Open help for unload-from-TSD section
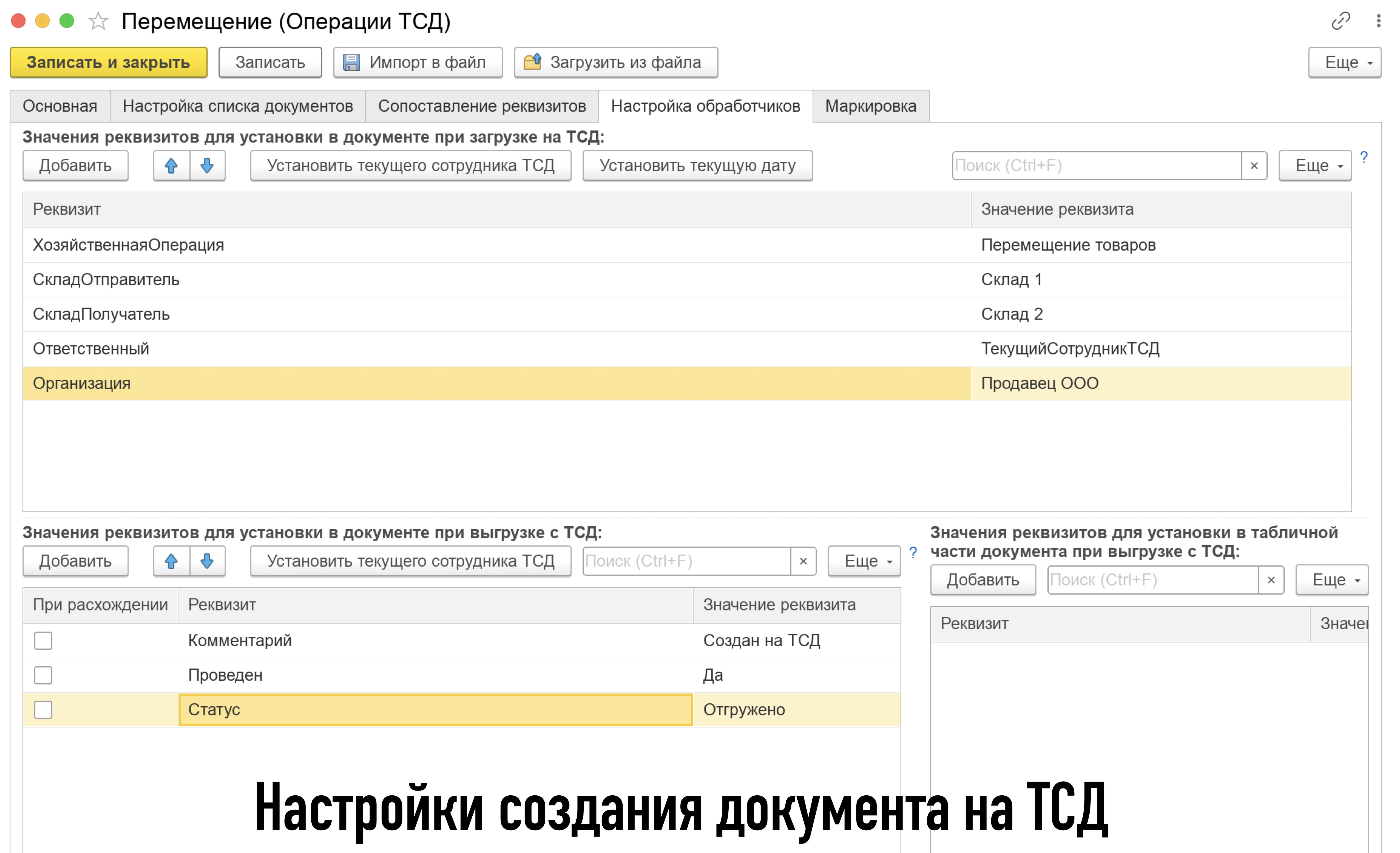1400x853 pixels. click(913, 553)
